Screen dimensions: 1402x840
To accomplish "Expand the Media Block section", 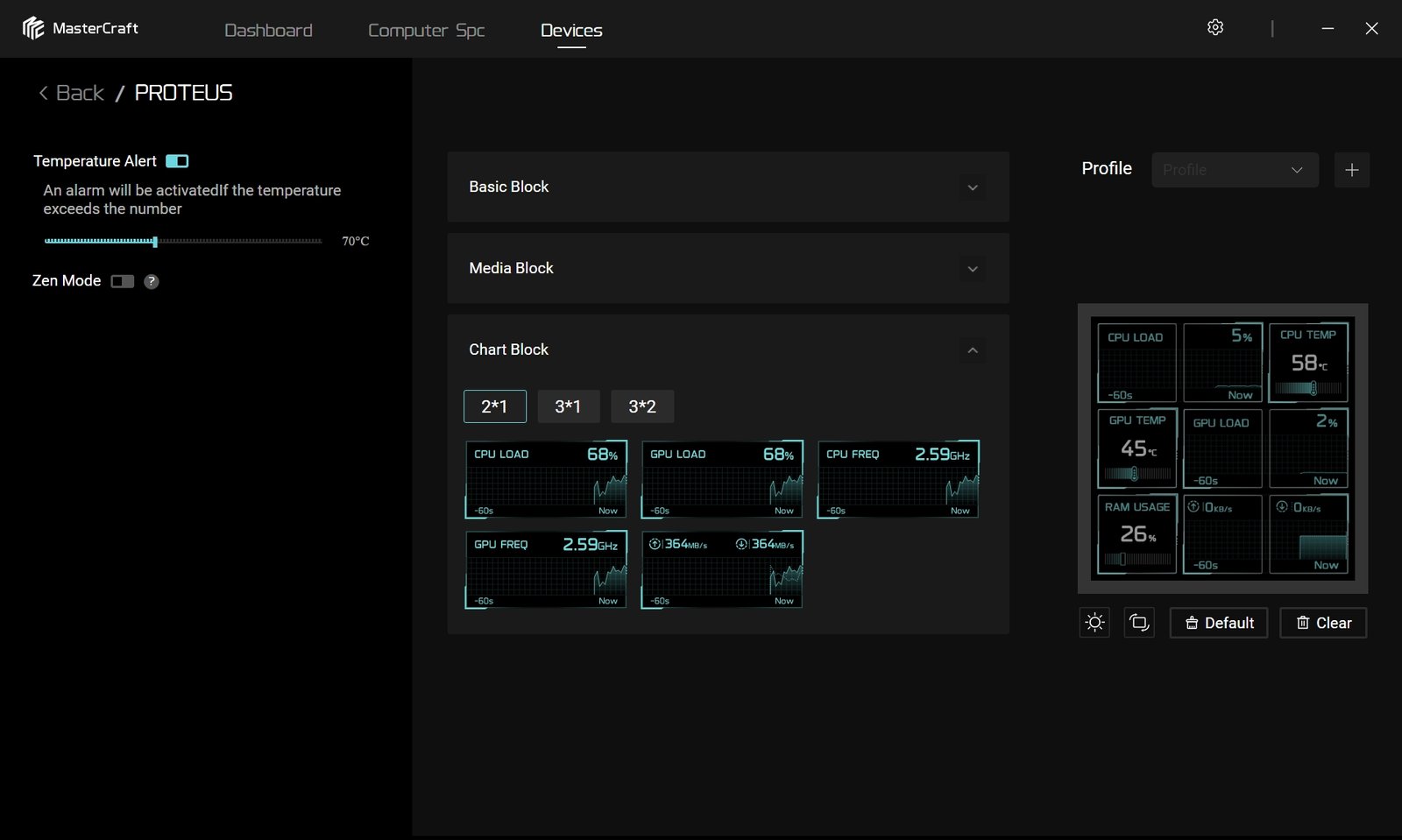I will click(x=972, y=269).
